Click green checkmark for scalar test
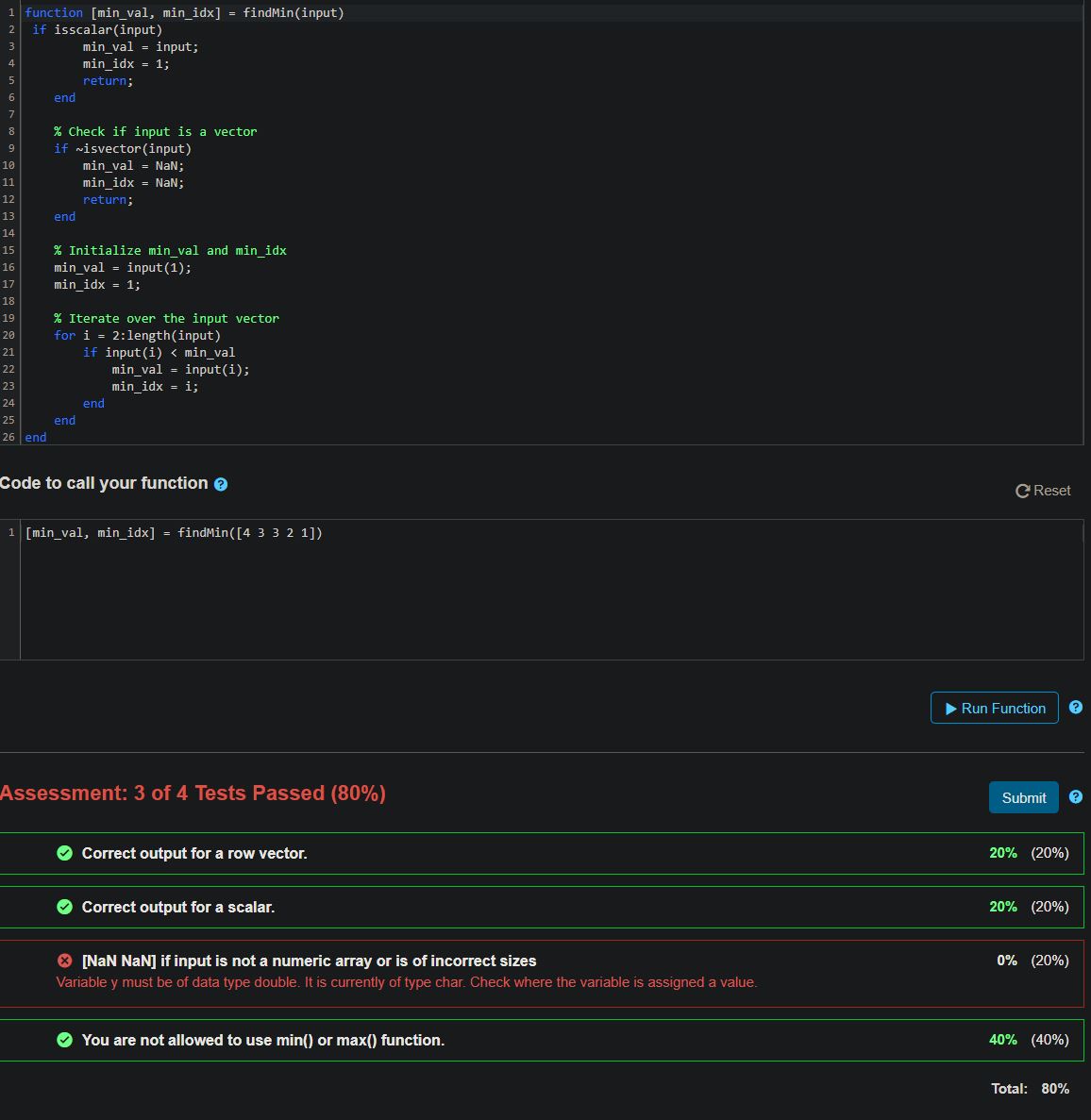 pos(64,907)
